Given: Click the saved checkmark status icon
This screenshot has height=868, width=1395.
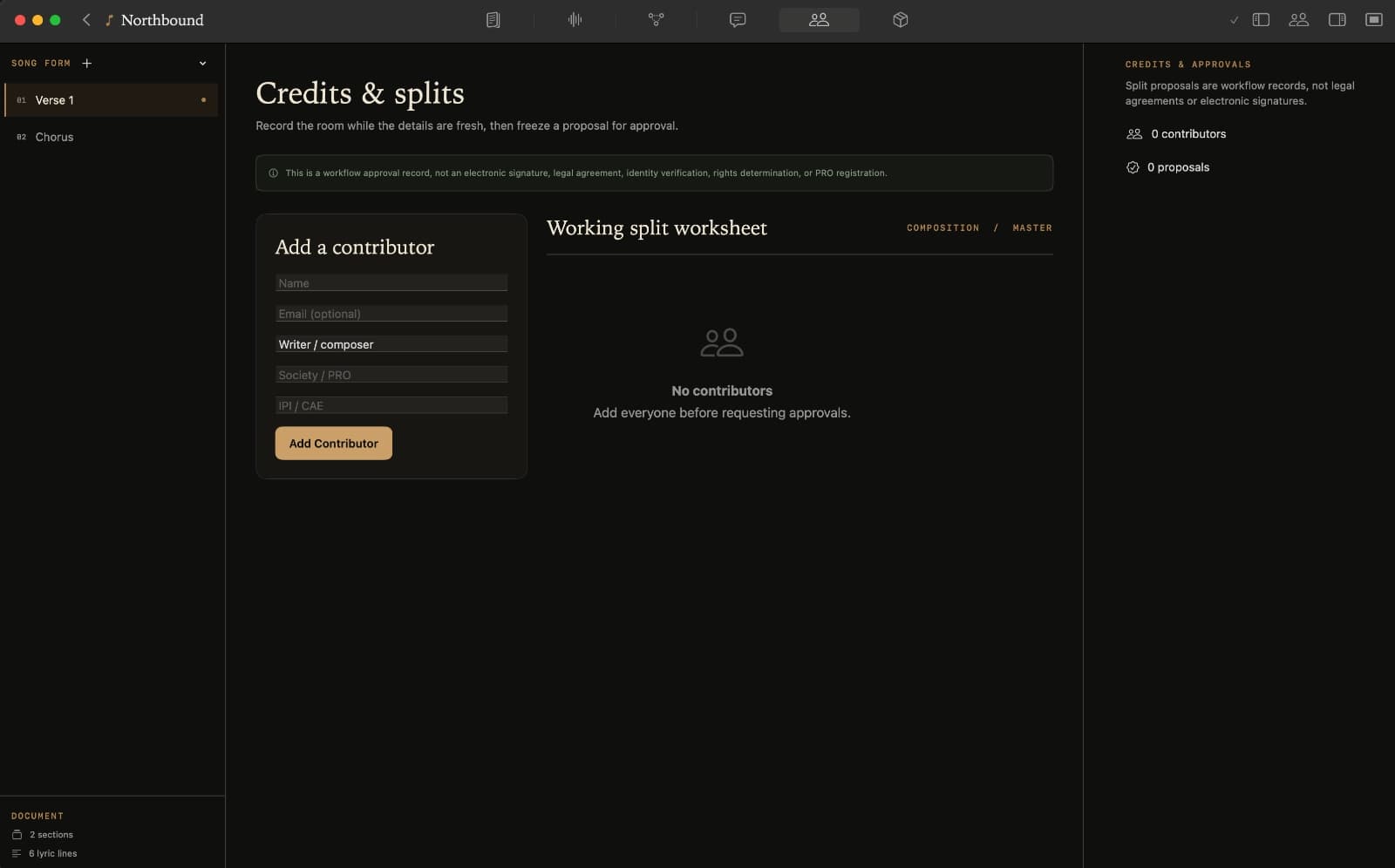Looking at the screenshot, I should pyautogui.click(x=1234, y=20).
